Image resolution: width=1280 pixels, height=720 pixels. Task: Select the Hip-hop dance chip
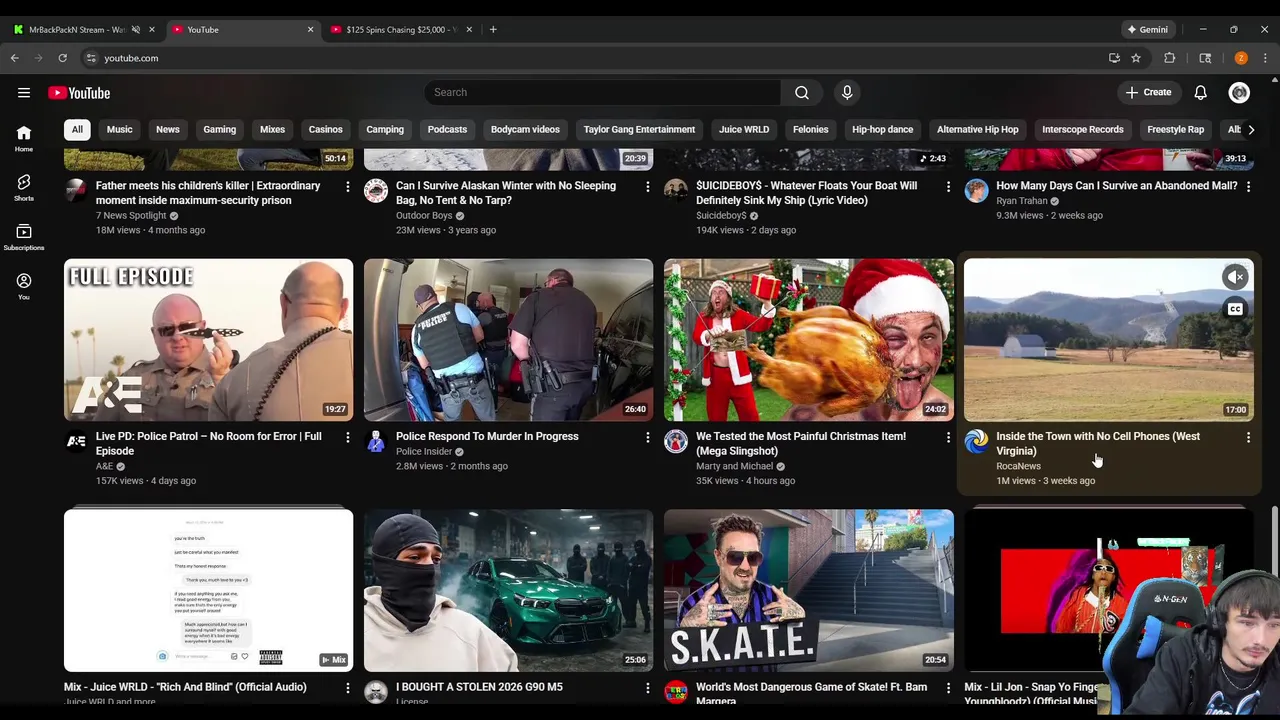tap(882, 129)
